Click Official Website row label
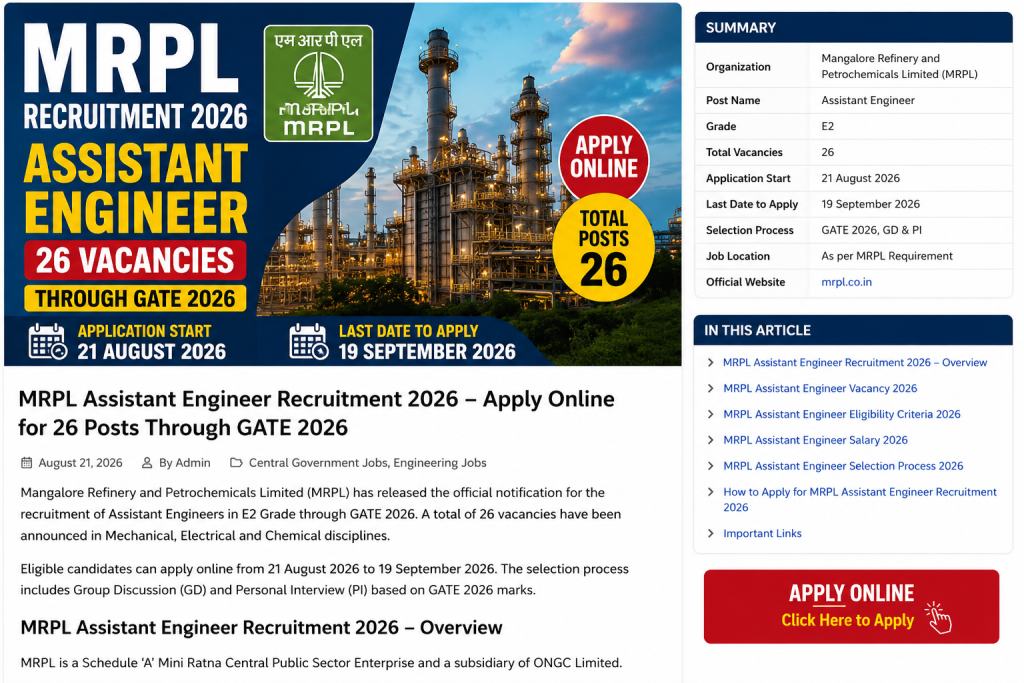Viewport: 1024px width, 683px height. pyautogui.click(x=745, y=282)
